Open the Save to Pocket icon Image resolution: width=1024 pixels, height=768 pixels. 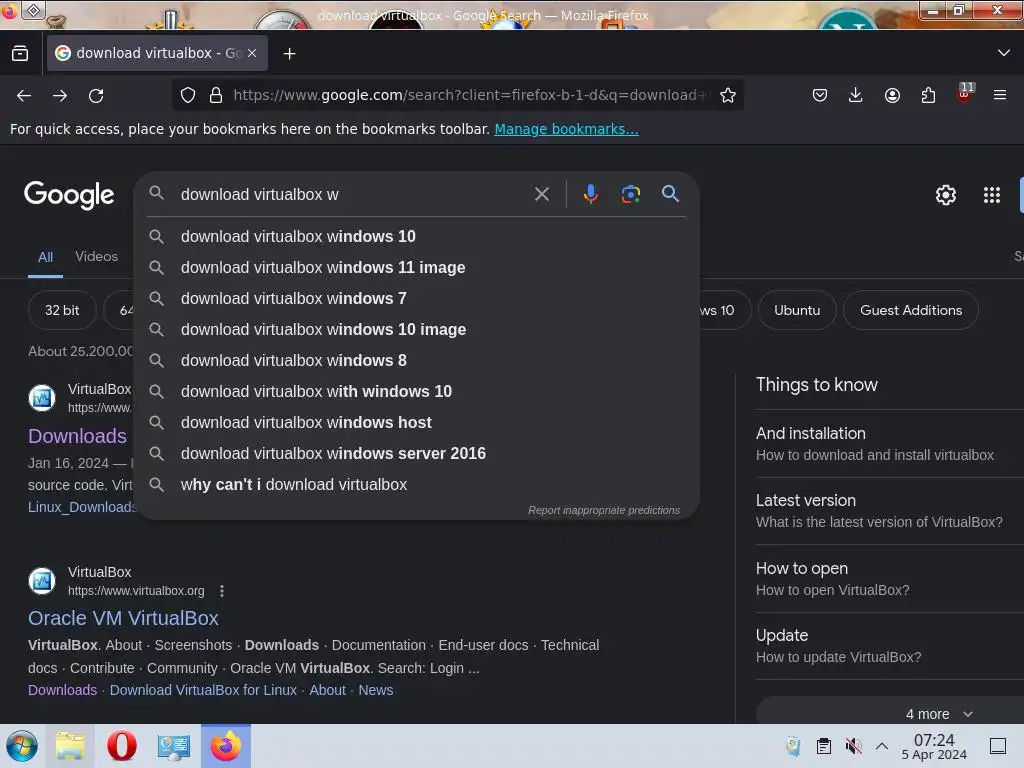(x=820, y=95)
